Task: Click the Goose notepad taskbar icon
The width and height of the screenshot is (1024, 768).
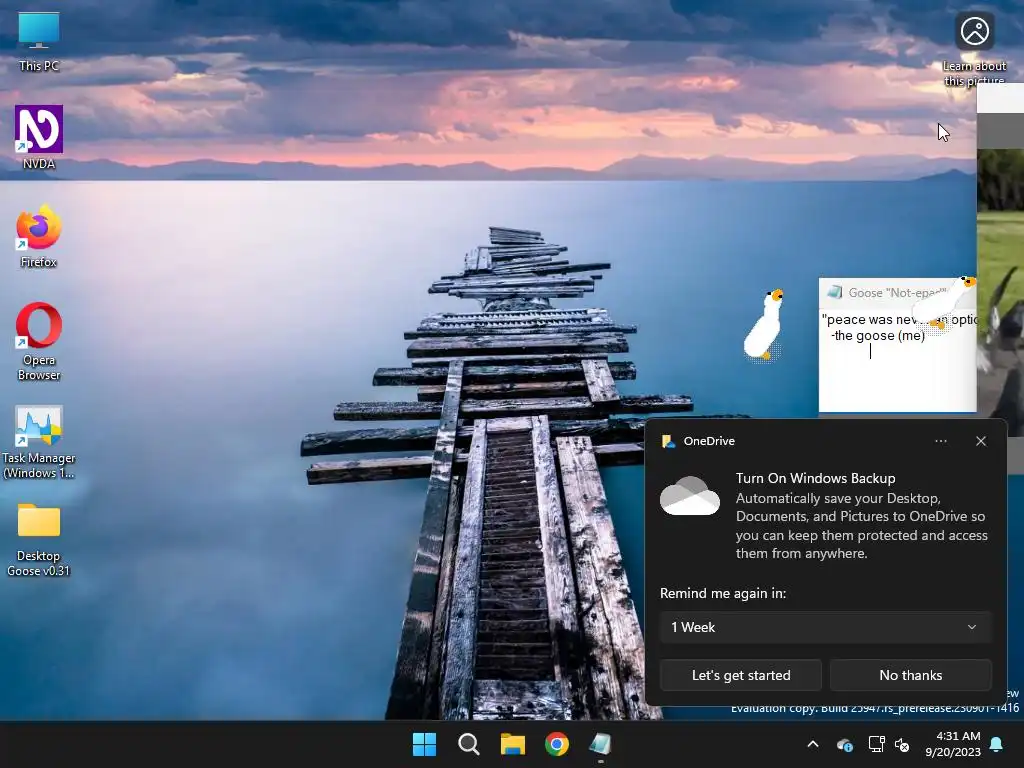Action: 601,744
